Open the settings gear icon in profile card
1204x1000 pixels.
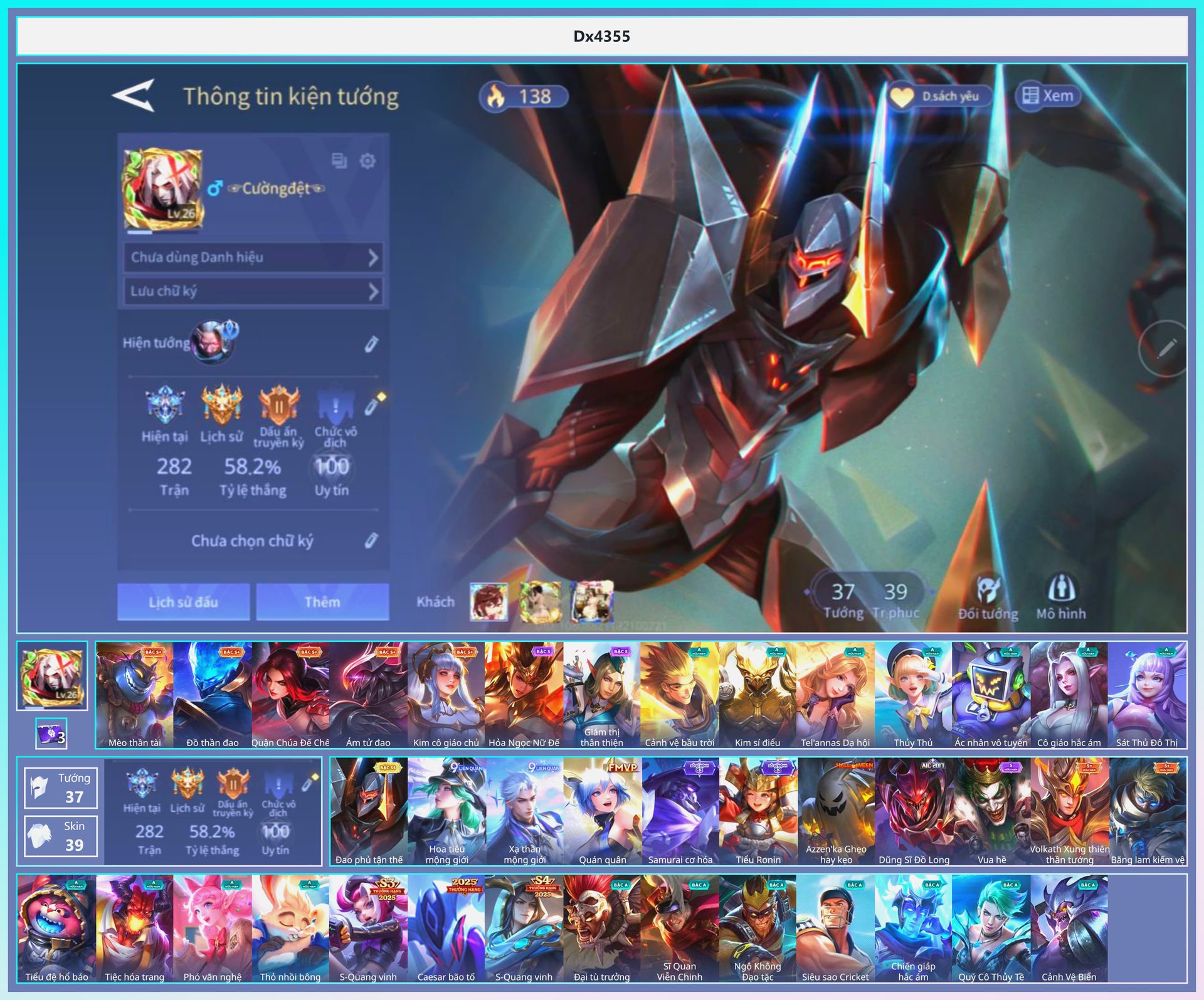tap(367, 161)
